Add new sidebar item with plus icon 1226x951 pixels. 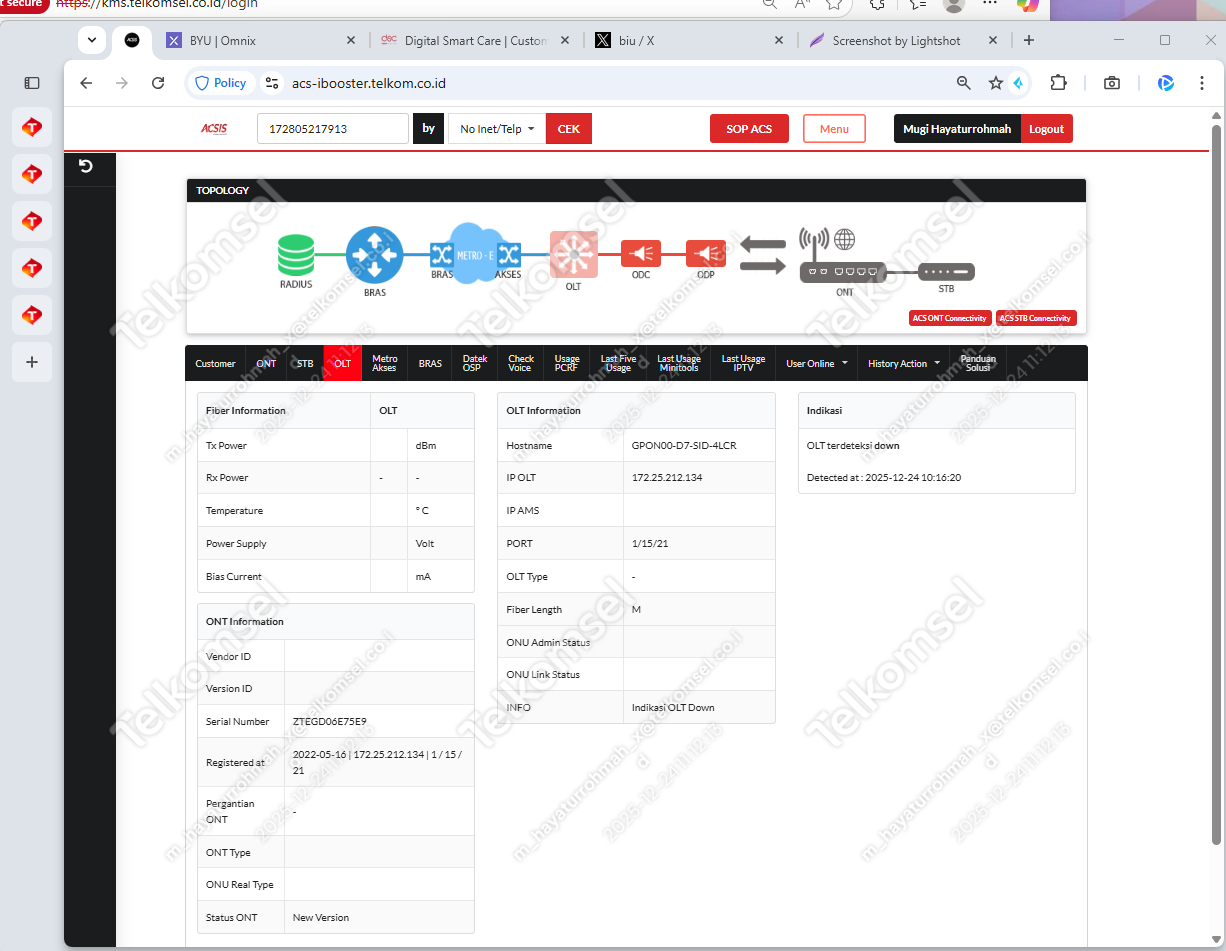tap(32, 362)
